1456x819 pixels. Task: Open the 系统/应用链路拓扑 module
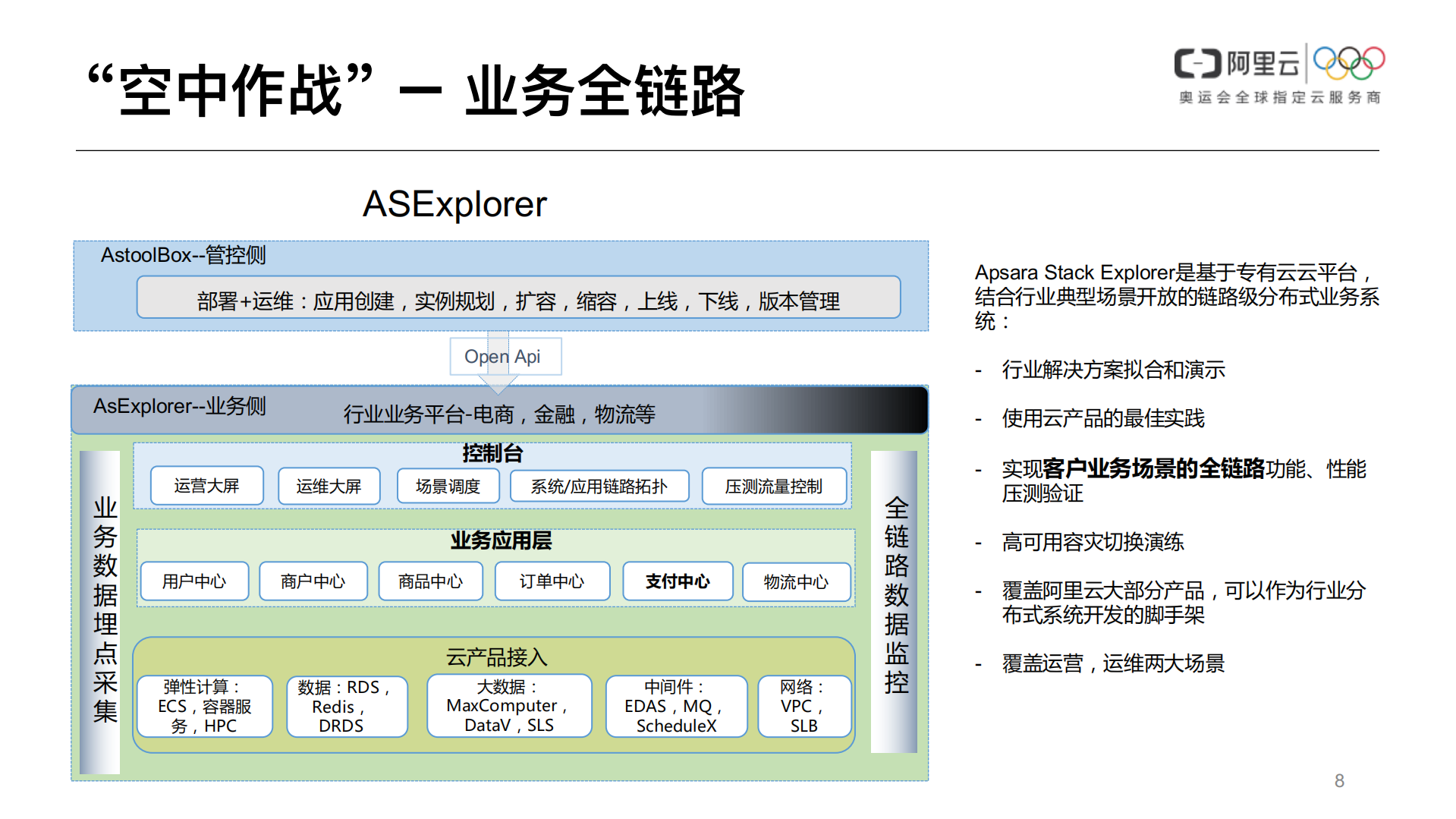click(599, 487)
